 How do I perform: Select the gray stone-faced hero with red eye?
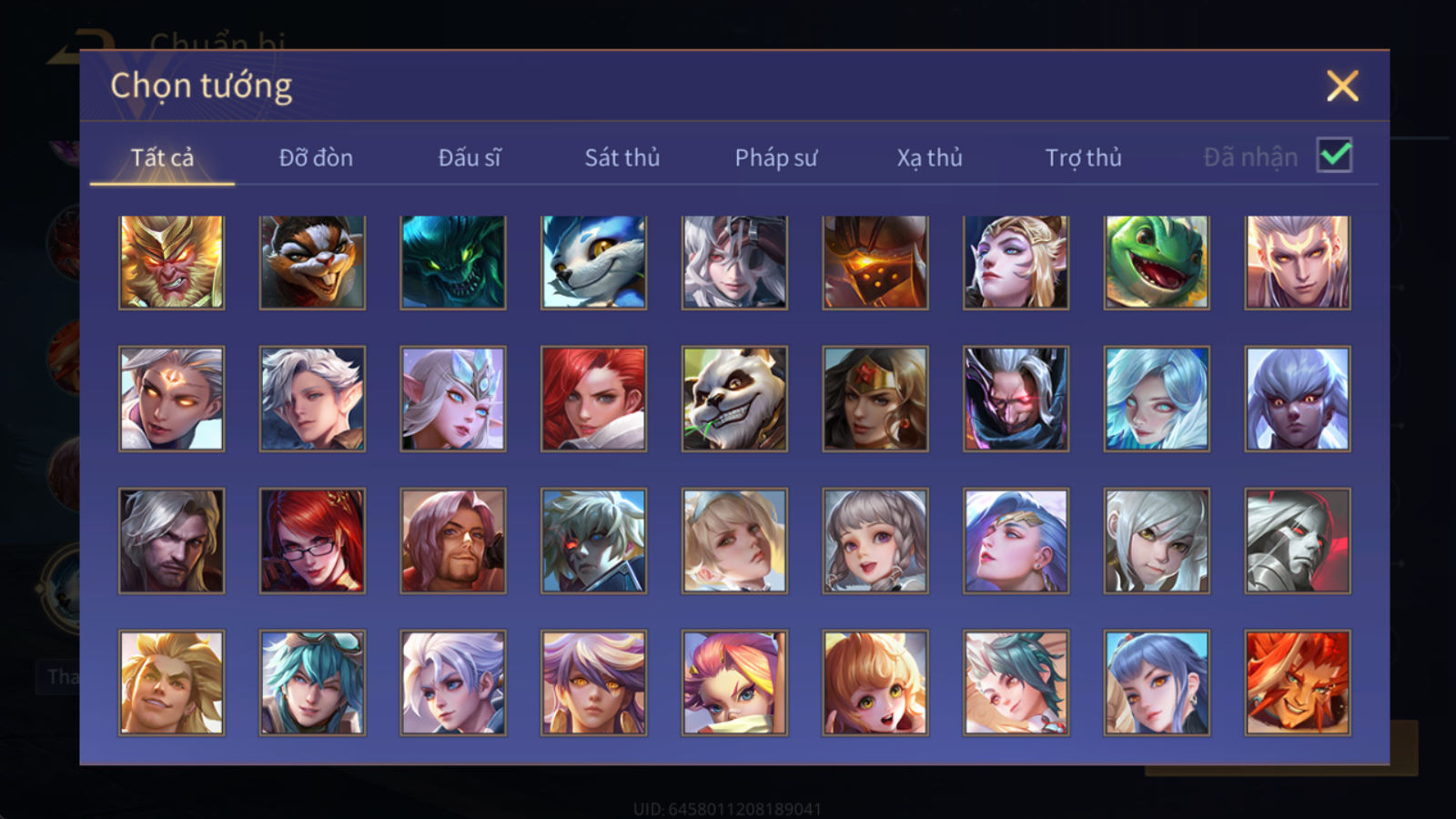click(1298, 541)
